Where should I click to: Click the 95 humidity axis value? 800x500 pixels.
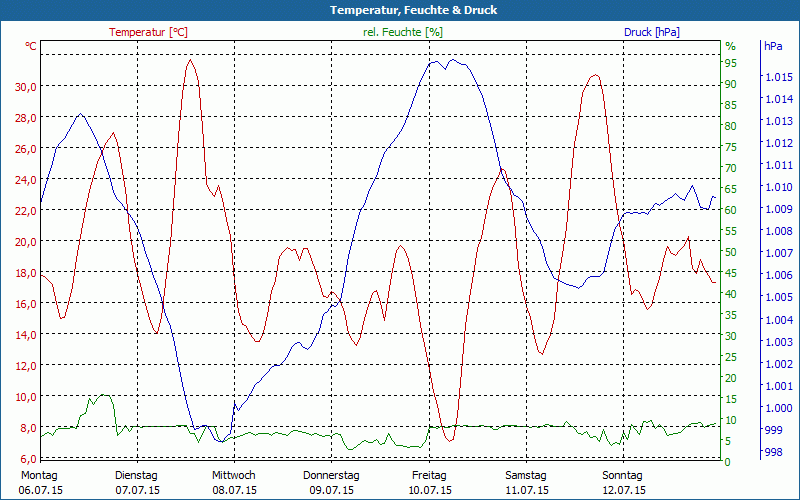point(731,63)
